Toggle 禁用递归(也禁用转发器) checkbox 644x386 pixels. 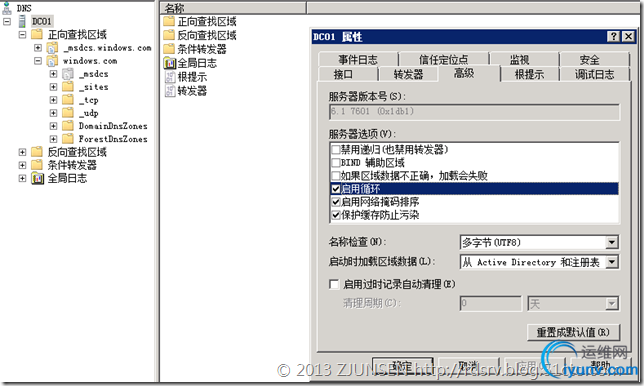(336, 149)
